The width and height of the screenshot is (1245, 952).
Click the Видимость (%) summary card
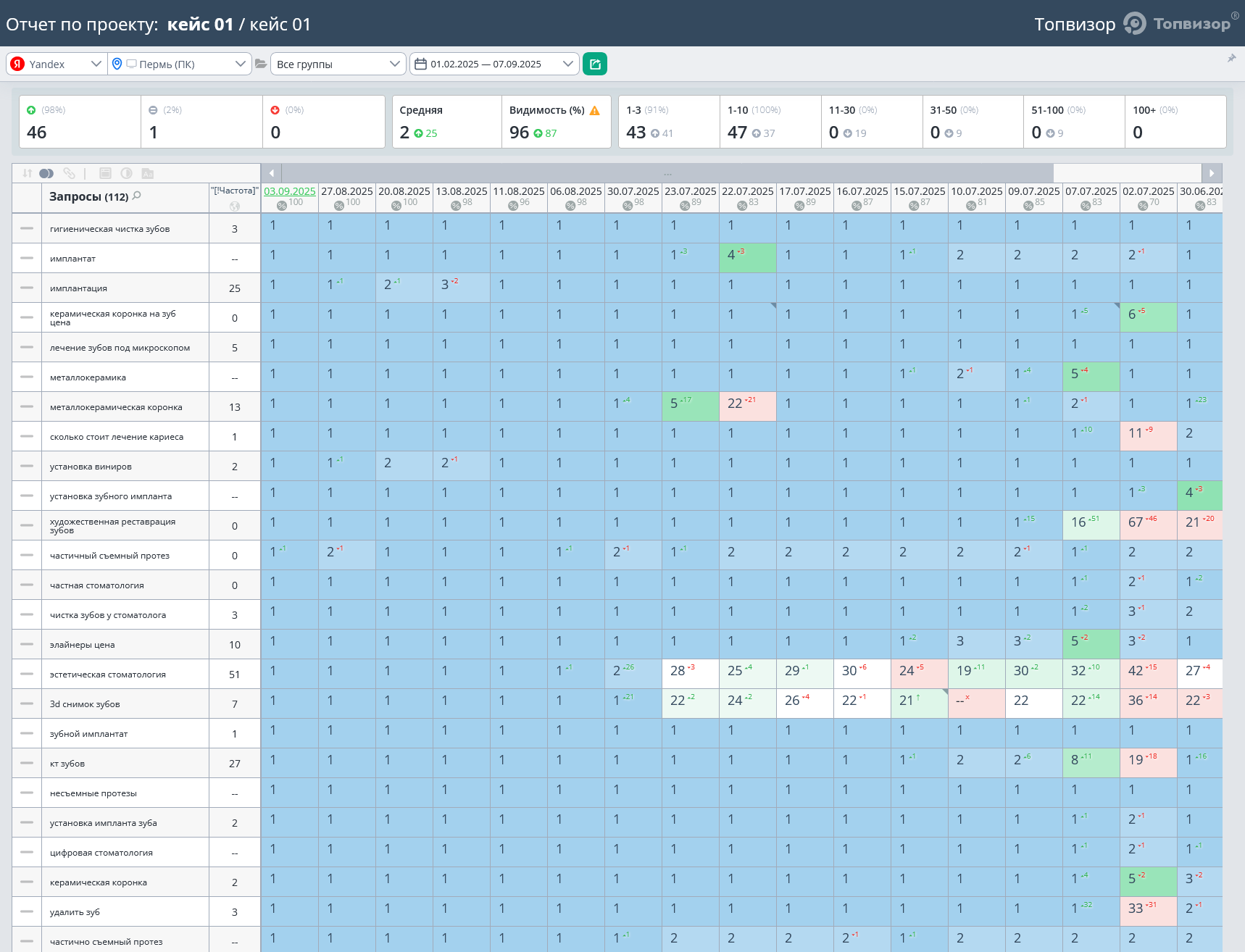click(x=556, y=122)
